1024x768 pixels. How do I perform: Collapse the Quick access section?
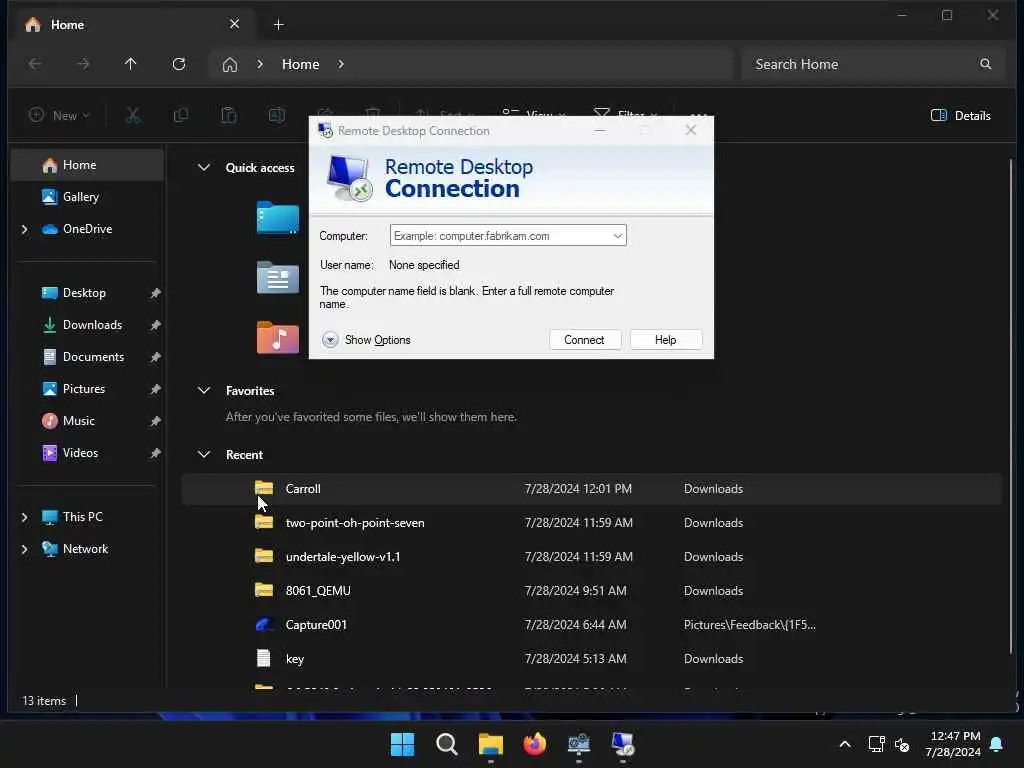click(x=204, y=168)
